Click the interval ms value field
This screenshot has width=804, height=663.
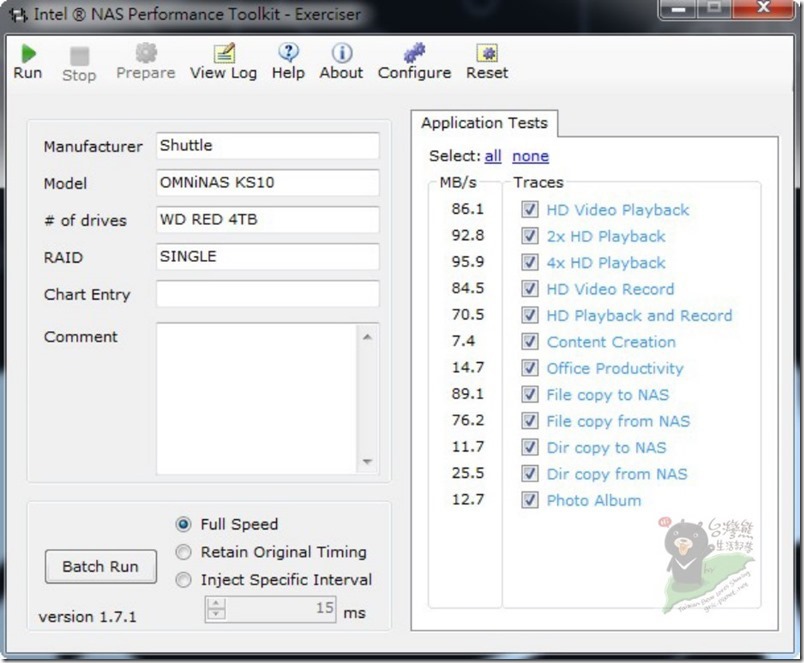(x=281, y=609)
